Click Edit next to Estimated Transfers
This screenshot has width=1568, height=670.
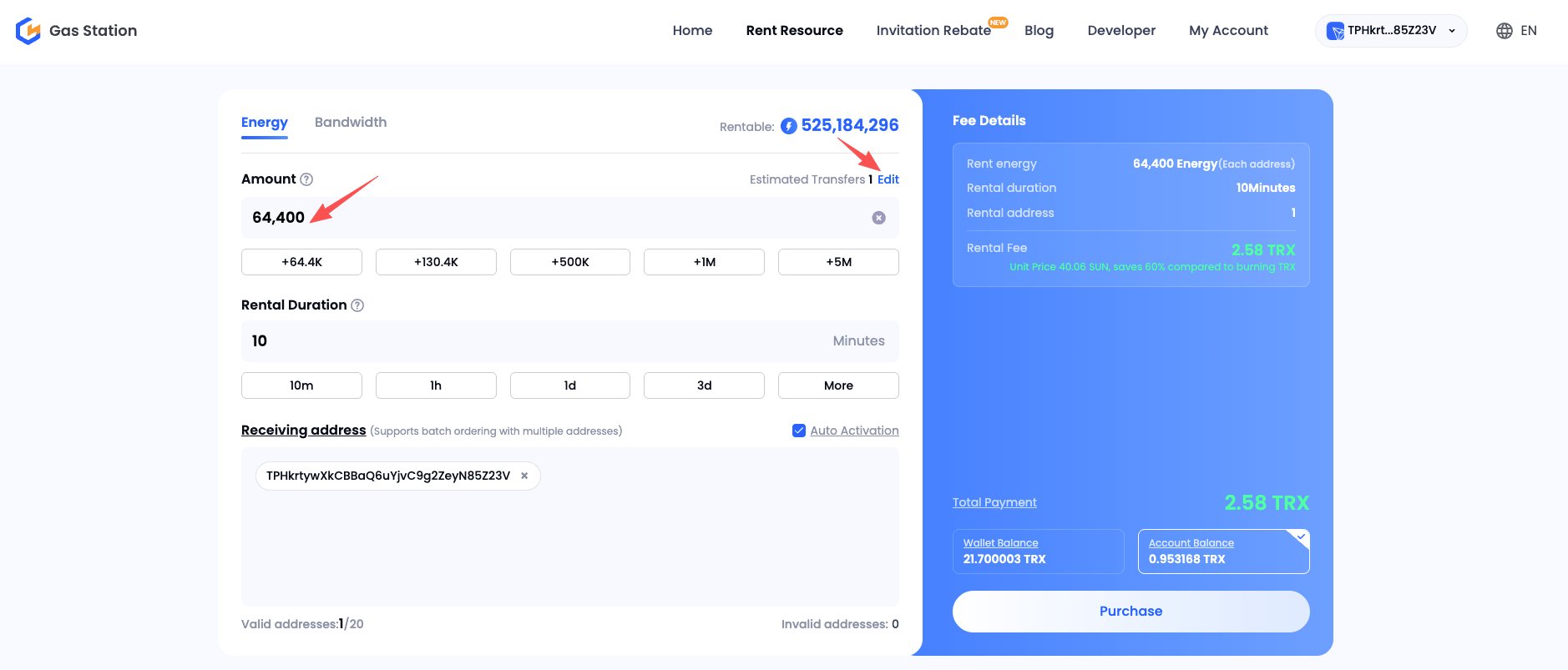click(x=888, y=179)
